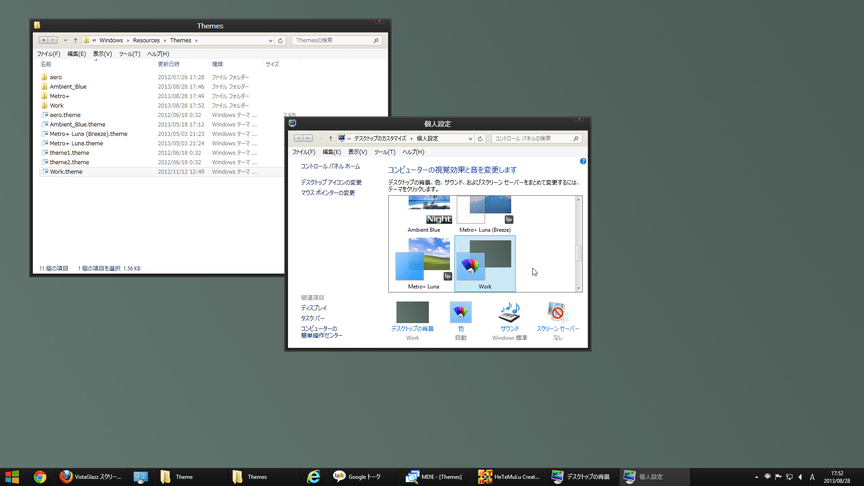Click Windows Start button on taskbar

click(x=12, y=477)
